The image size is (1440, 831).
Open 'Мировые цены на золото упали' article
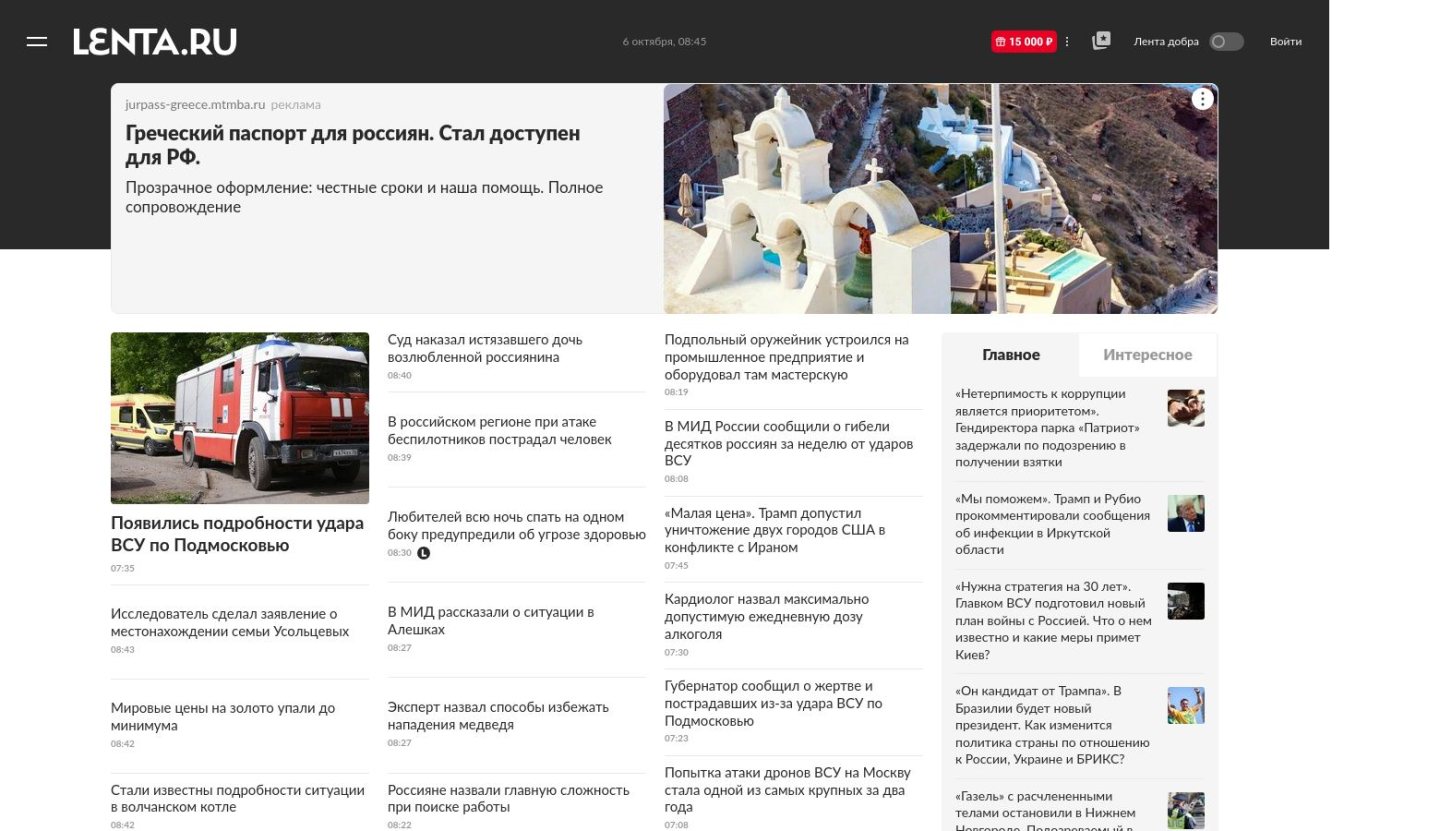[x=223, y=717]
